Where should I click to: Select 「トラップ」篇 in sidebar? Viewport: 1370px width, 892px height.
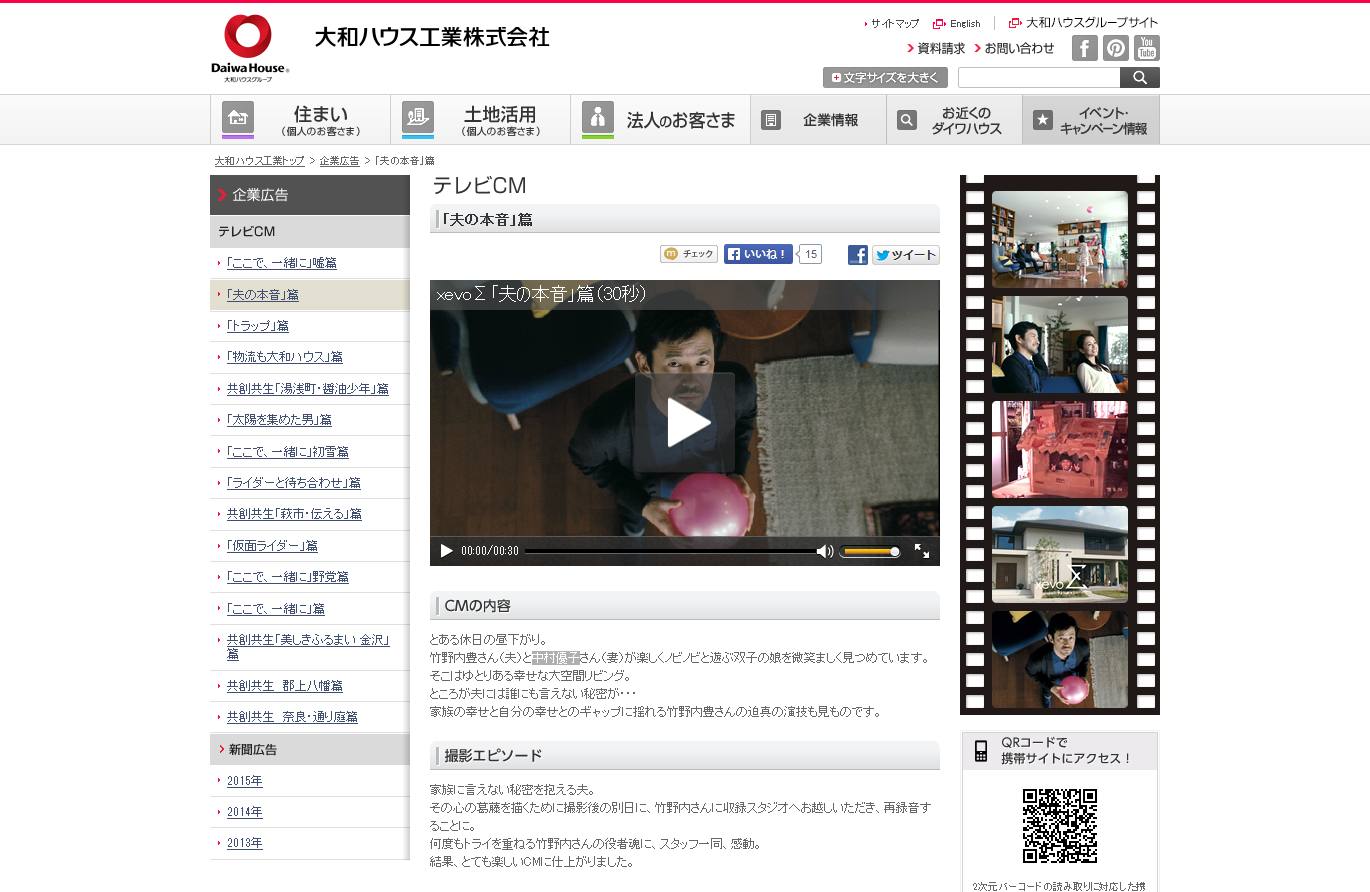coord(257,326)
